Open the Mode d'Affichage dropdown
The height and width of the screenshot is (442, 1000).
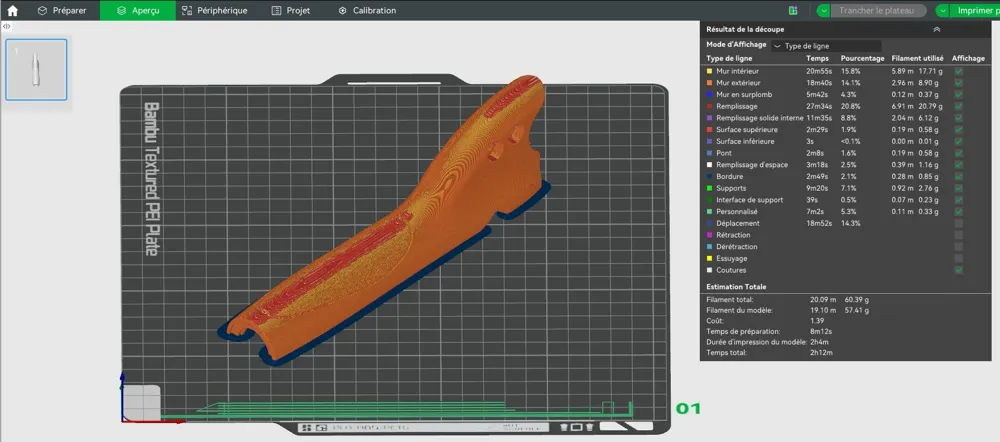827,46
